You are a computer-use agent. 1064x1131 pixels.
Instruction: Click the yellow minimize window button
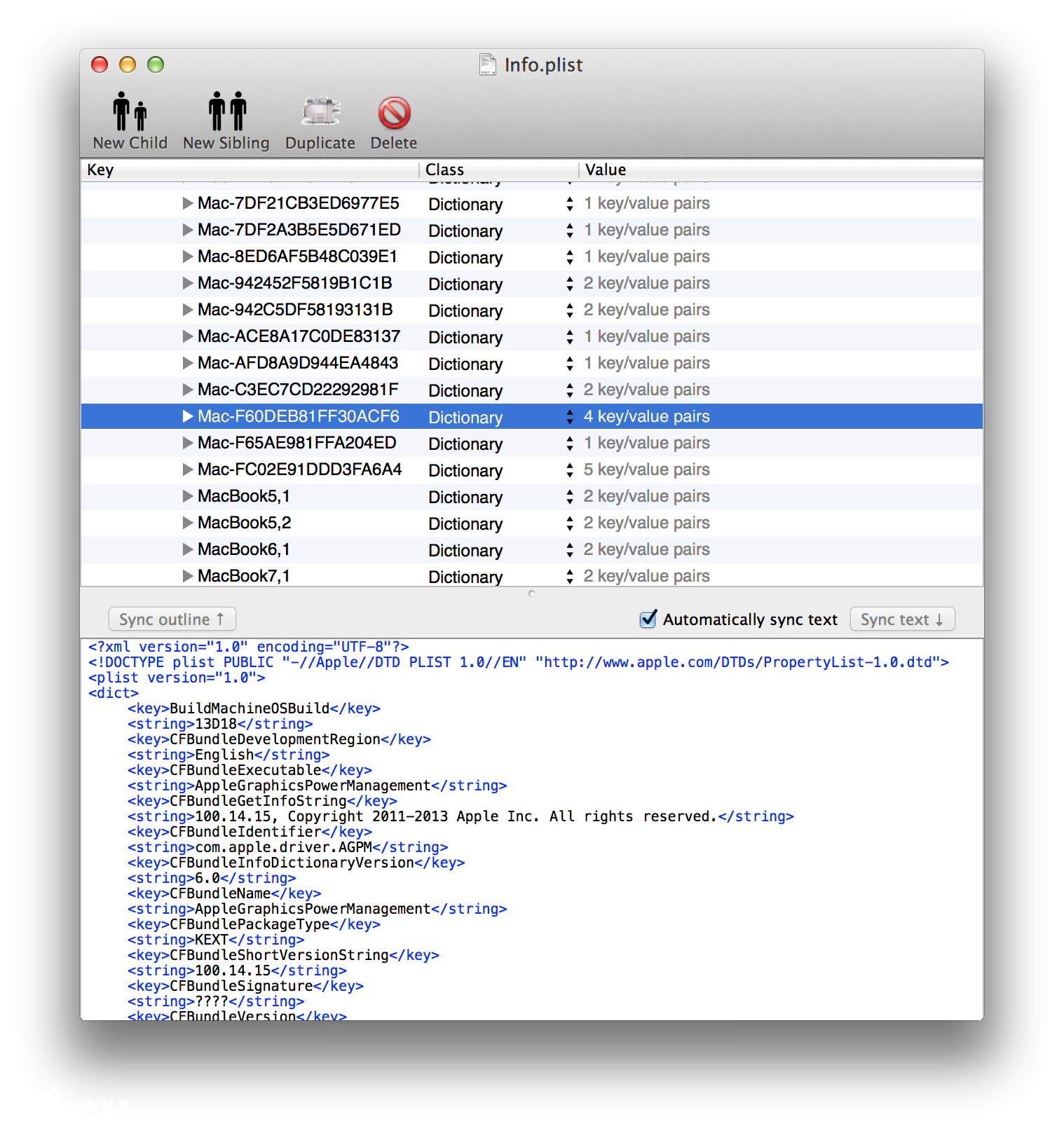(128, 64)
